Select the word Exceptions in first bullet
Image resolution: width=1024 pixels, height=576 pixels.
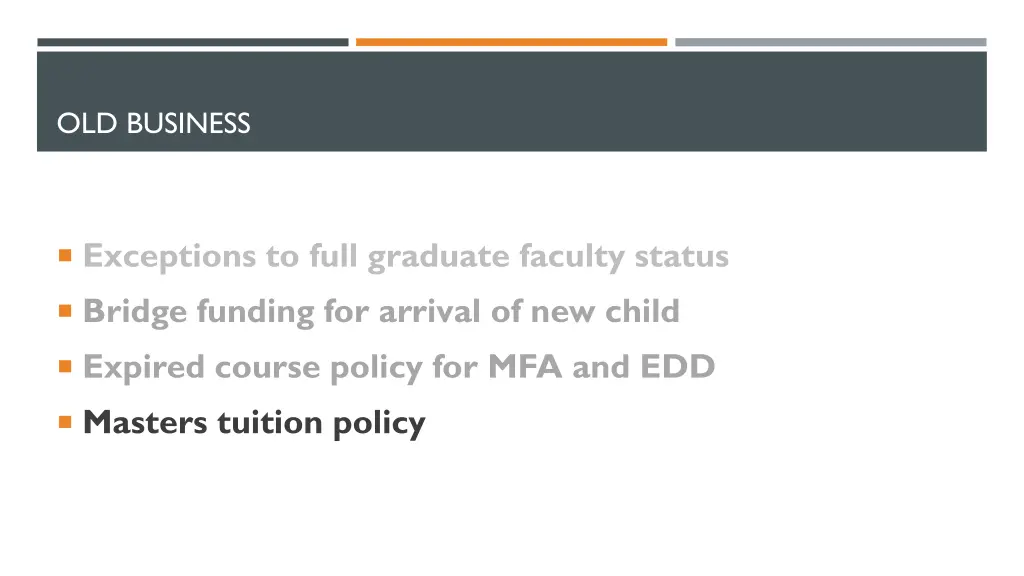[169, 256]
